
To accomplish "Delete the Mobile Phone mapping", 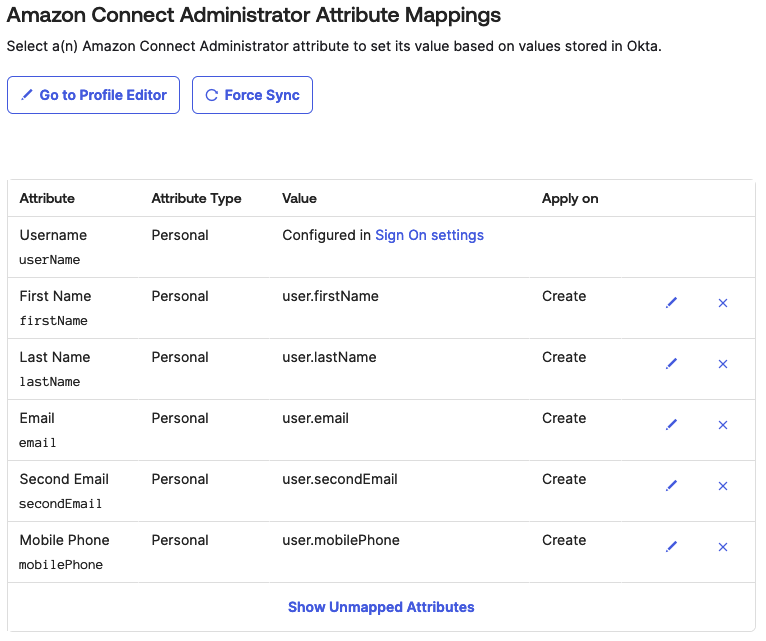I will (x=723, y=547).
